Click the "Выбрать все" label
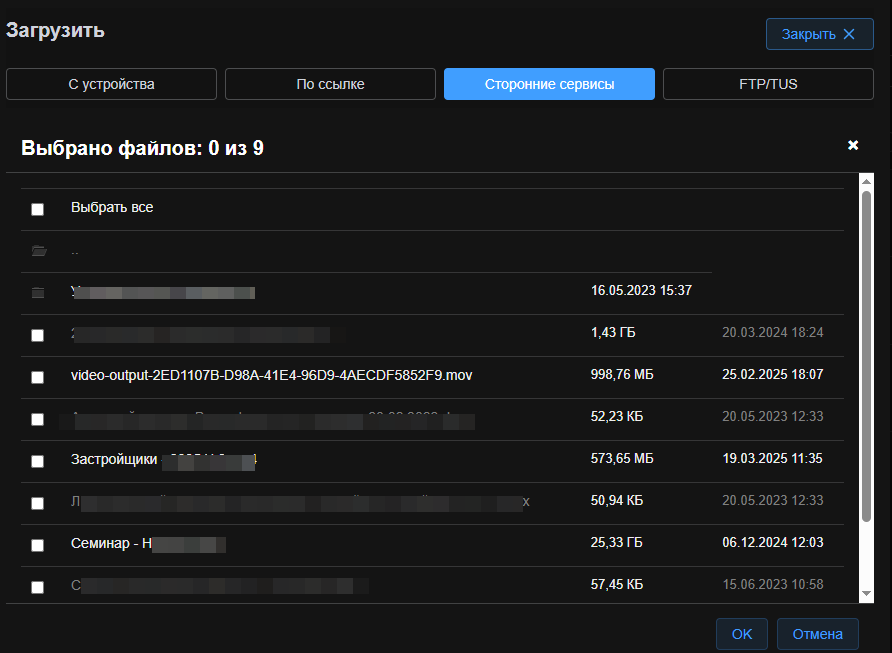 click(112, 207)
